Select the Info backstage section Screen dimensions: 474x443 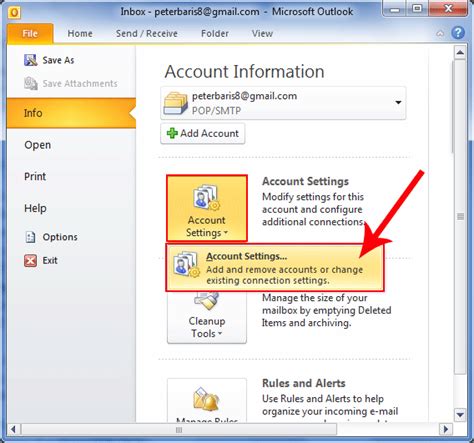[x=71, y=113]
